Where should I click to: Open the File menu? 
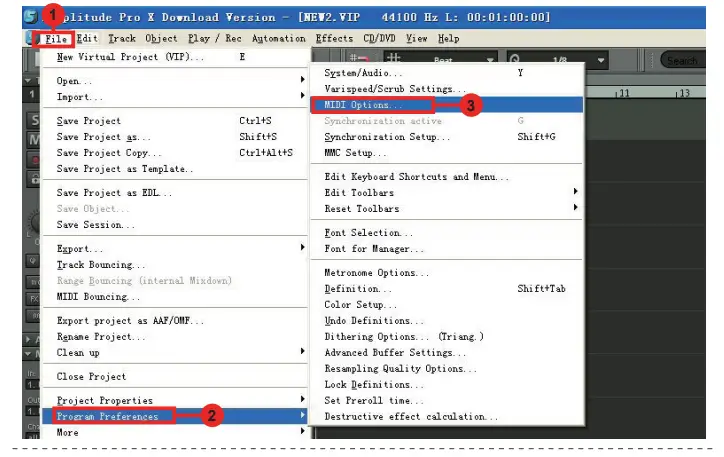(55, 39)
